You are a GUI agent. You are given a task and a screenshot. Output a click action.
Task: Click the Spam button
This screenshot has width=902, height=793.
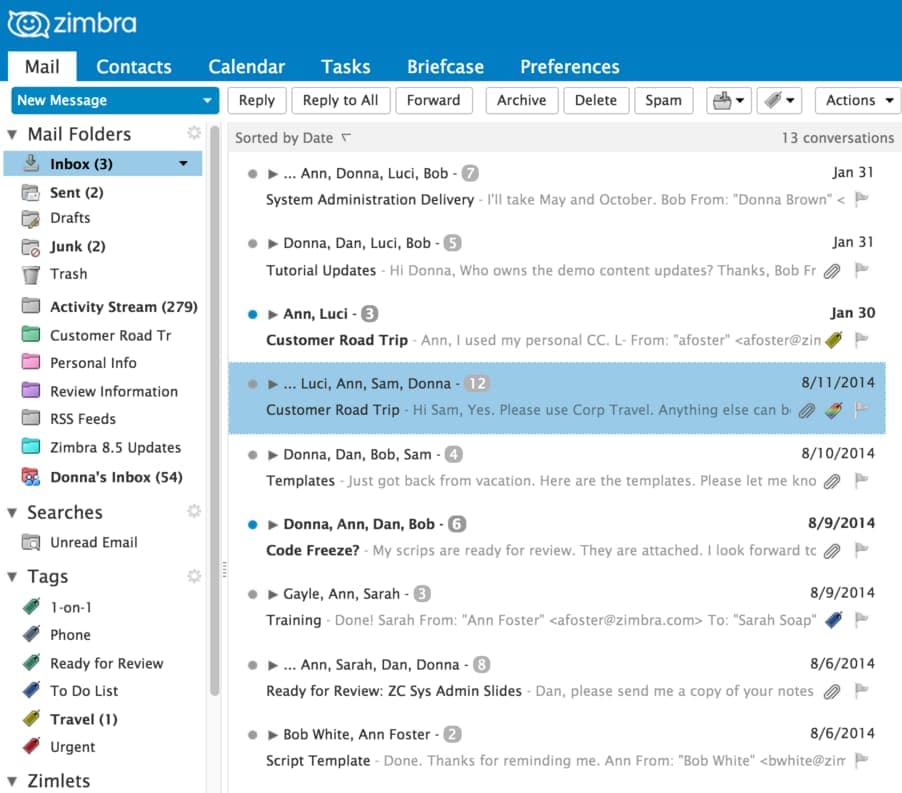[663, 101]
